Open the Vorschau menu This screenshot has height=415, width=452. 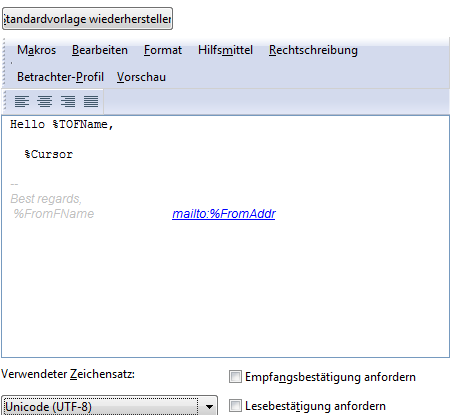point(141,77)
